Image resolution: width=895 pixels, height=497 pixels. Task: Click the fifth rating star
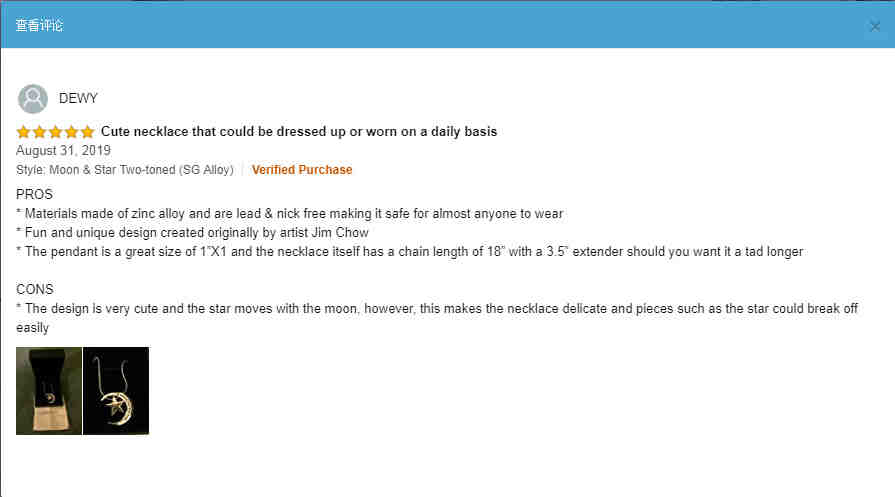click(87, 132)
